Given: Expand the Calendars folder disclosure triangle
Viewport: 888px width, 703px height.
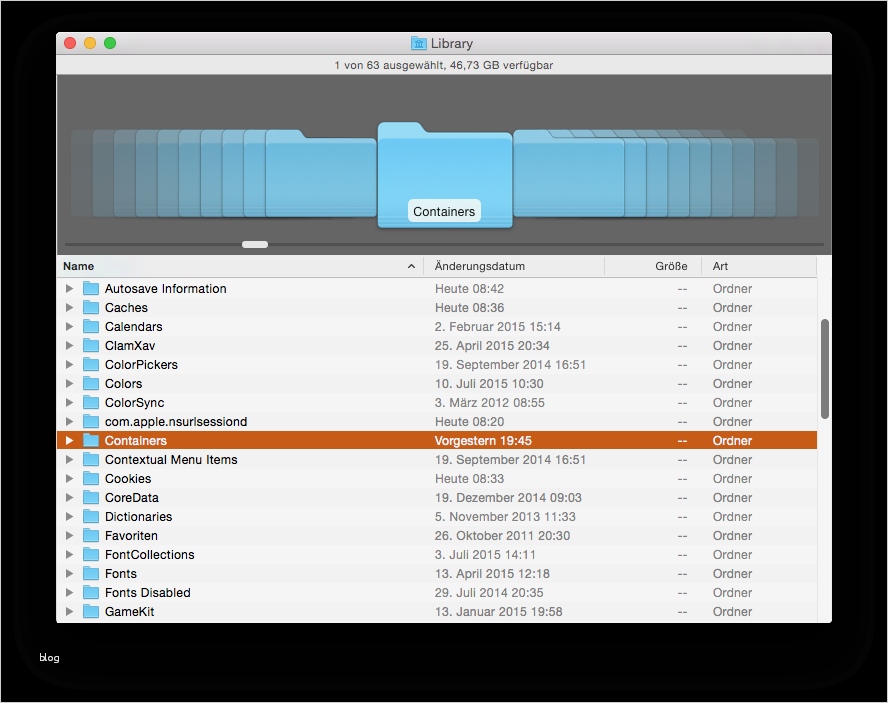Looking at the screenshot, I should 69,326.
